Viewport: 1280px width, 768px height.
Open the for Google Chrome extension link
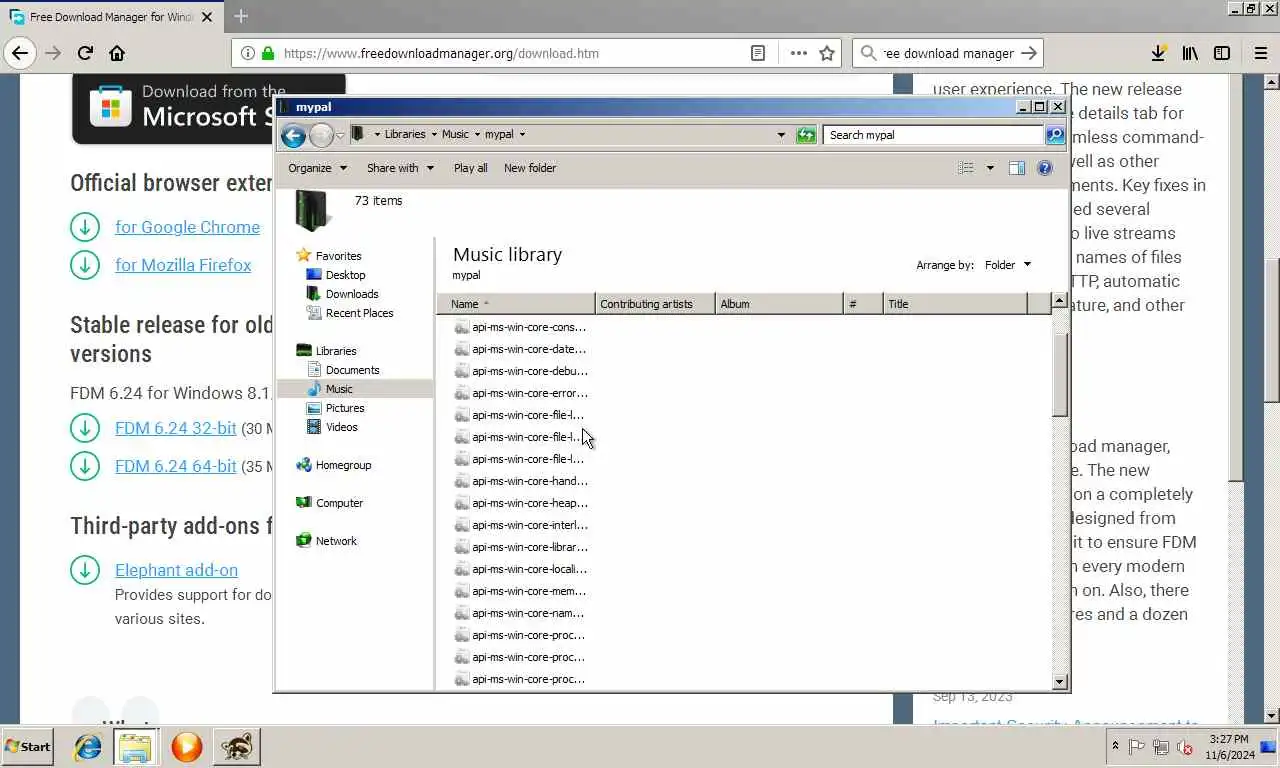click(x=187, y=227)
